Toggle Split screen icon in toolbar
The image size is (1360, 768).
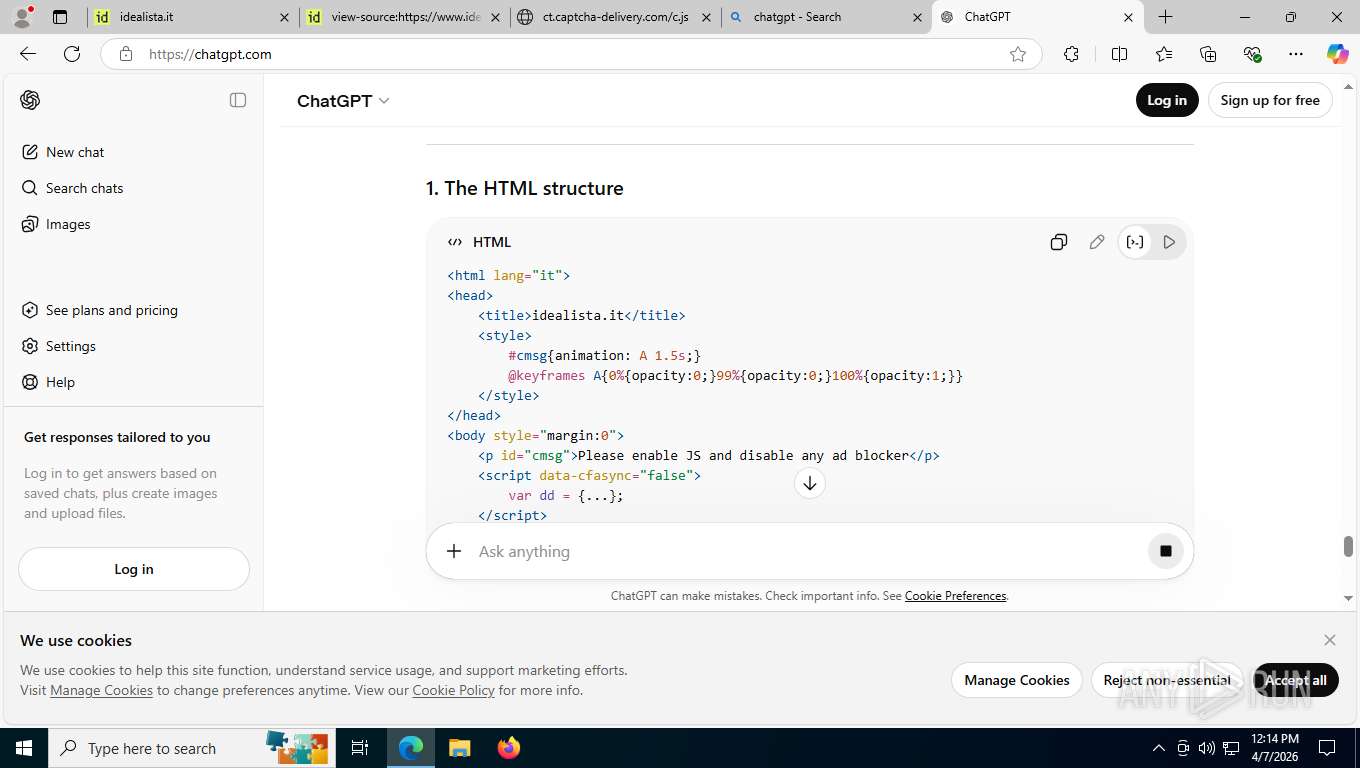point(1119,54)
